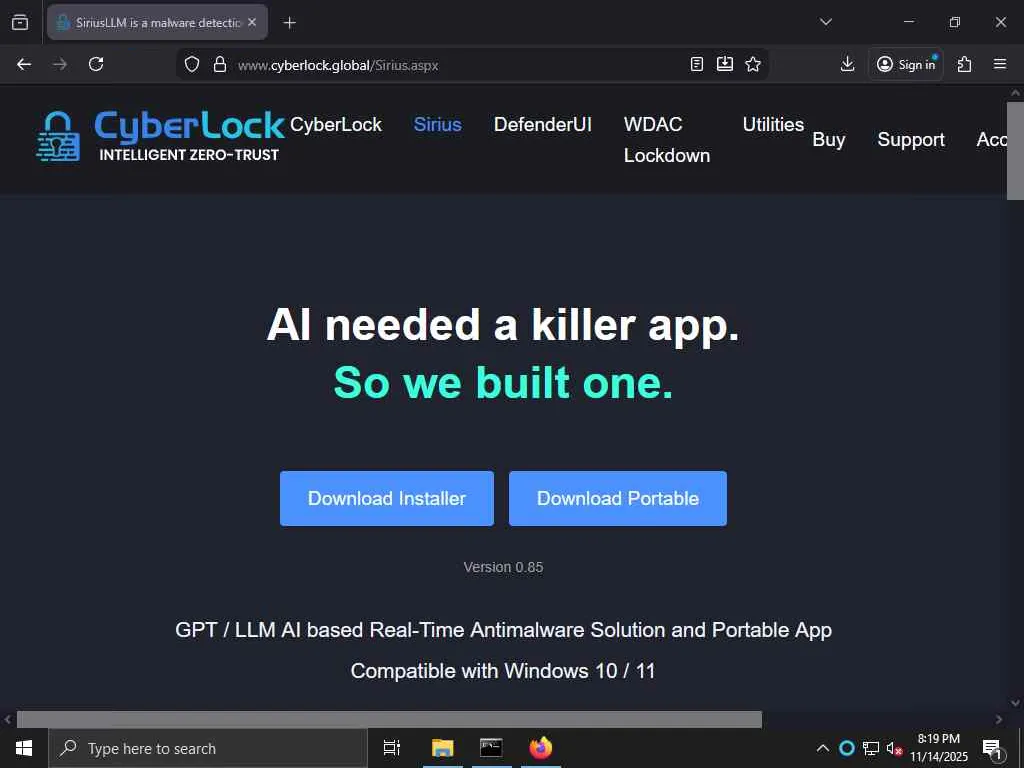This screenshot has height=768, width=1024.
Task: Click the Download Installer button
Action: [x=387, y=498]
